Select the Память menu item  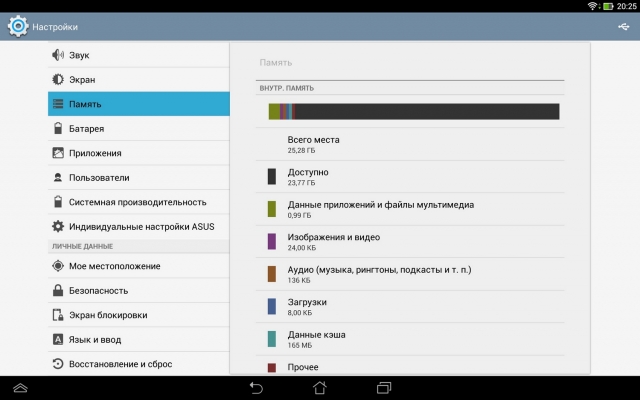[138, 104]
